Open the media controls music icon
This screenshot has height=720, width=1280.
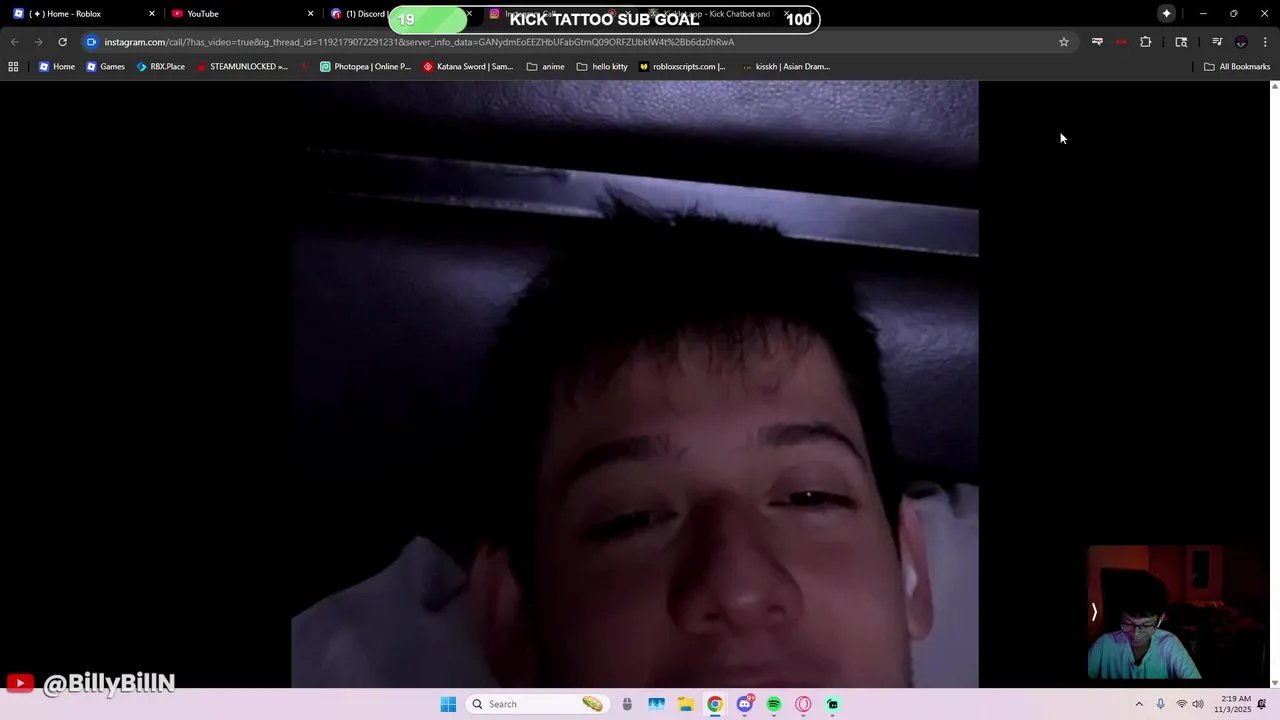(1217, 42)
